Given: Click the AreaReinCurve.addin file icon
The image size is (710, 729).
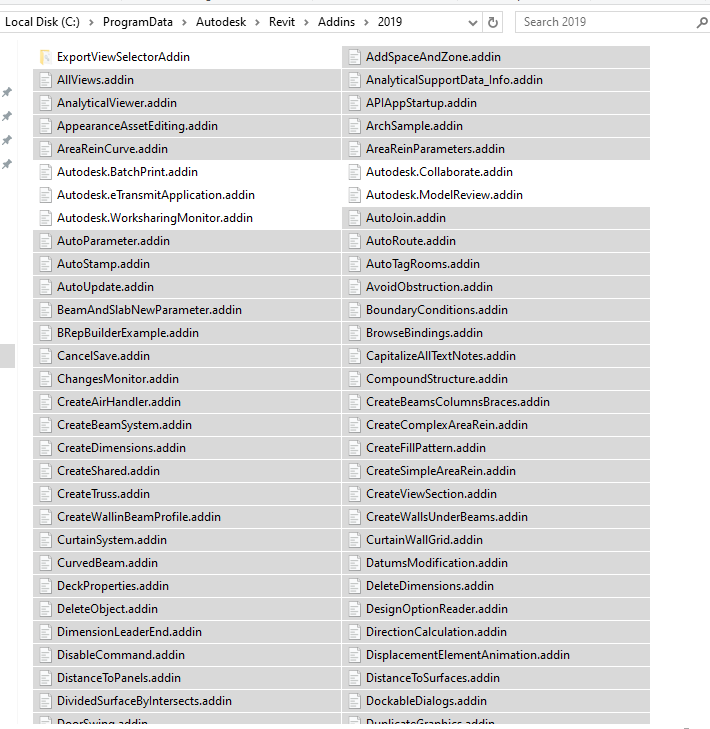Looking at the screenshot, I should 45,149.
